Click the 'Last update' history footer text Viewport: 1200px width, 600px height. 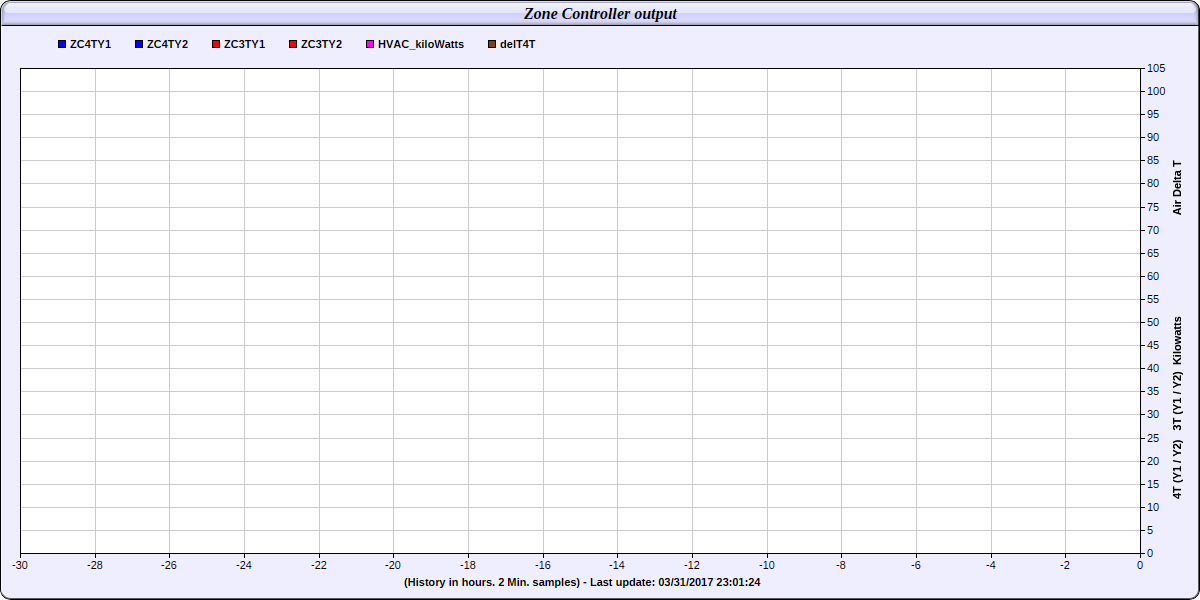[582, 582]
